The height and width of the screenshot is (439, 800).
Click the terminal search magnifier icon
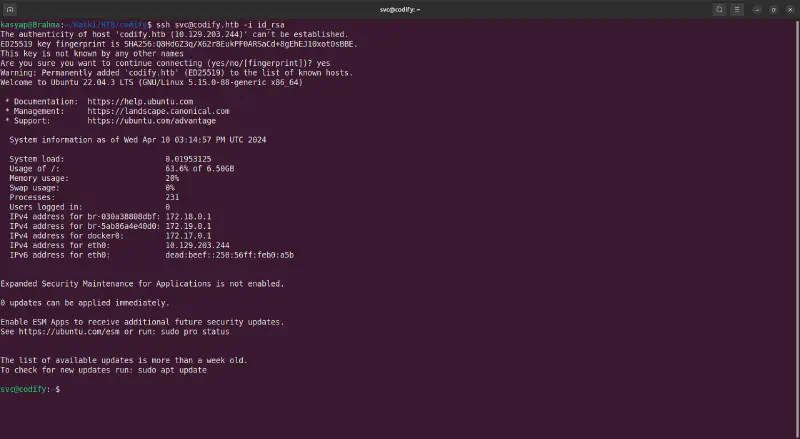(719, 9)
